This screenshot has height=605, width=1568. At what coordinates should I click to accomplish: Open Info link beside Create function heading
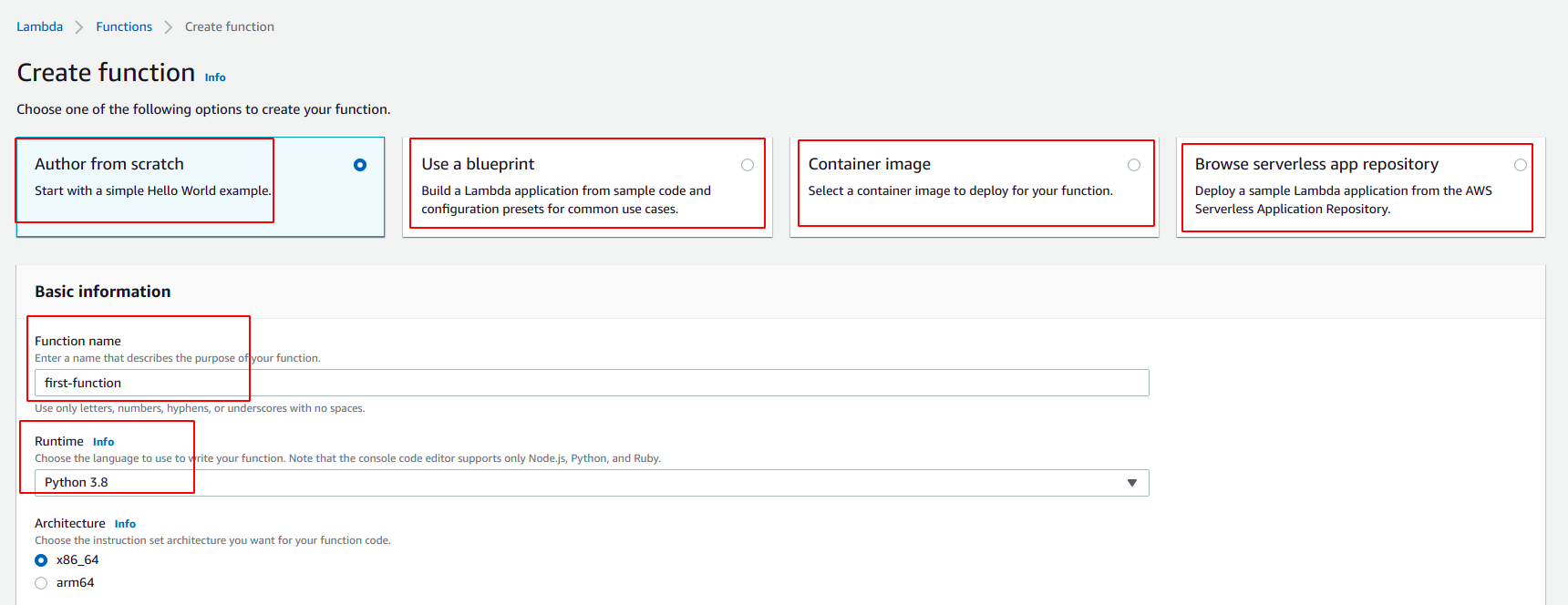pos(215,77)
